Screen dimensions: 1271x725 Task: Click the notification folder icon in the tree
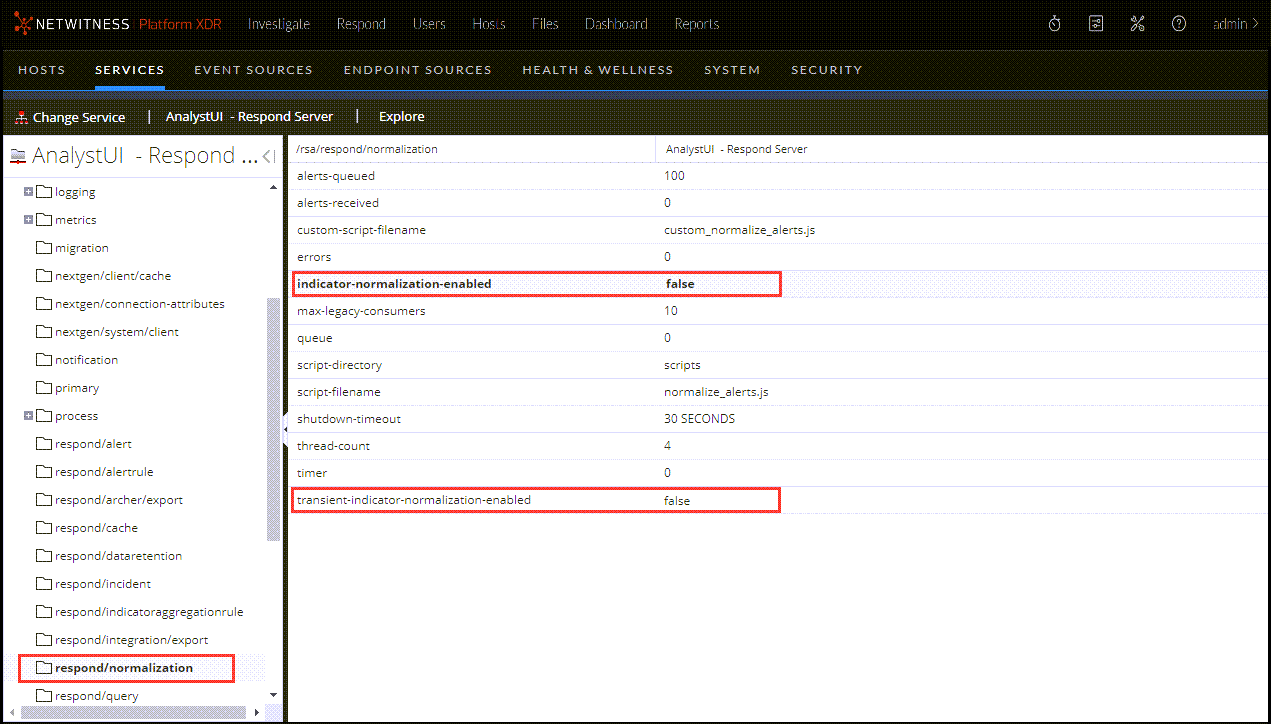pyautogui.click(x=44, y=359)
